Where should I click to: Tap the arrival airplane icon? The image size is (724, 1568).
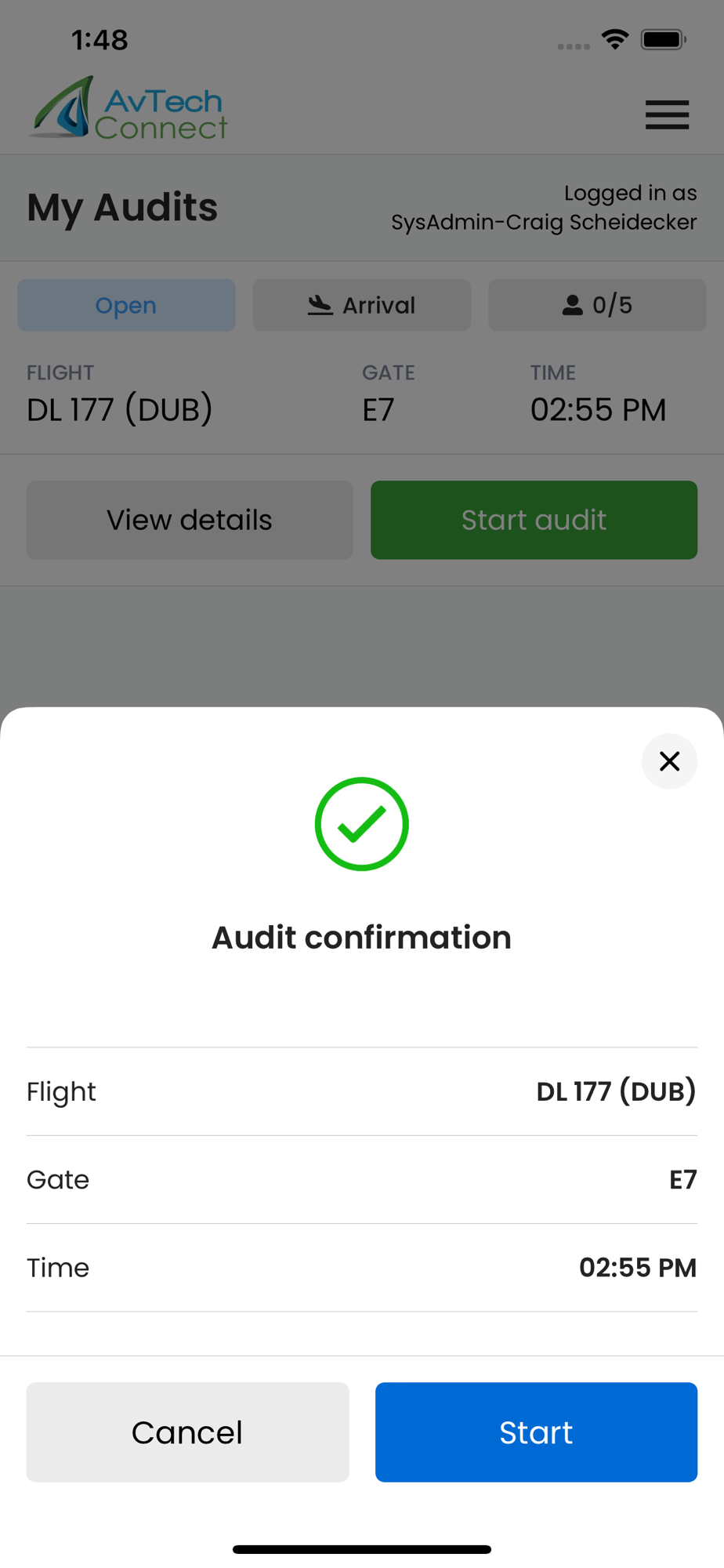320,305
